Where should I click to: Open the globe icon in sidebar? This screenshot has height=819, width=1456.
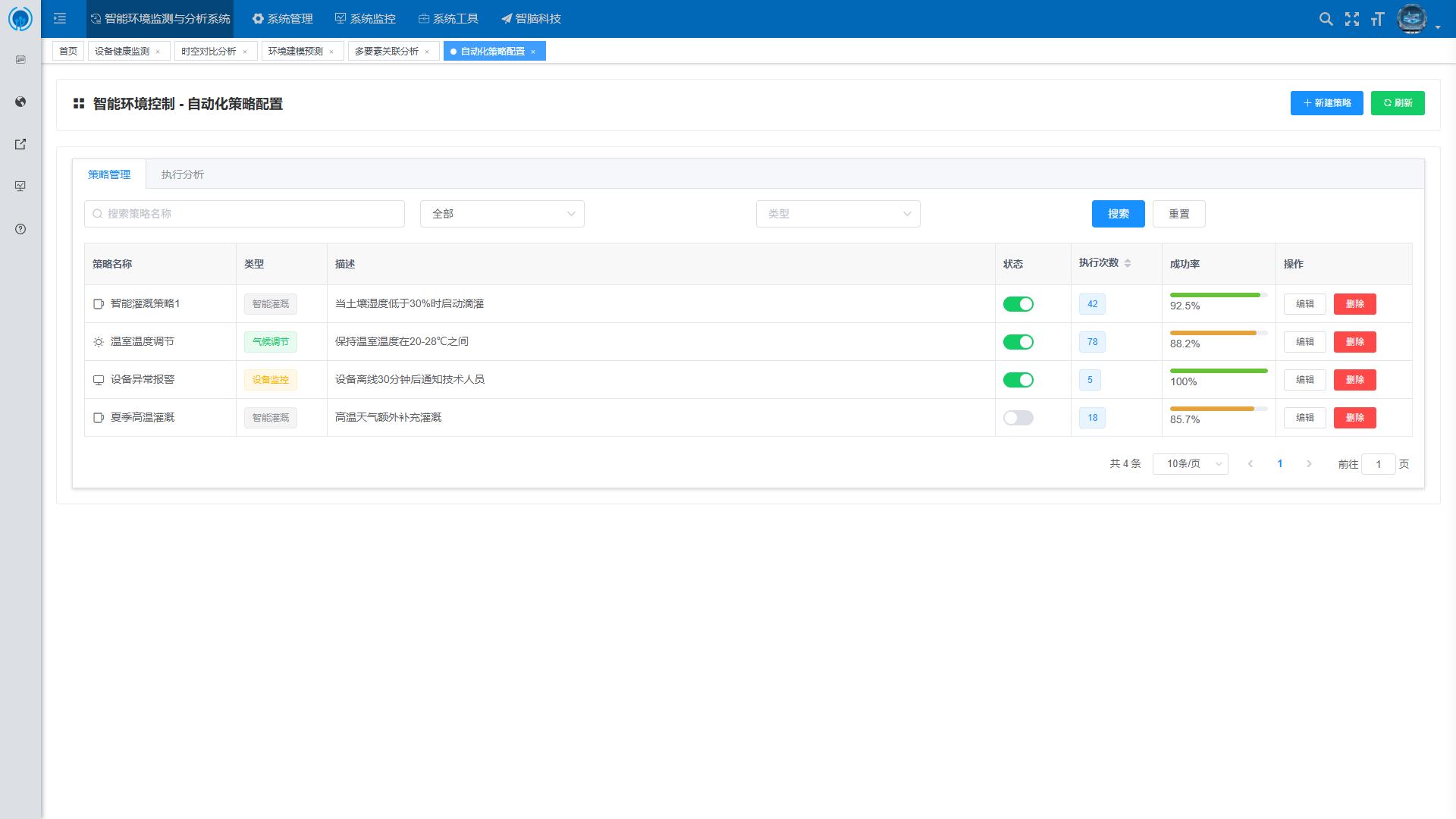point(20,102)
